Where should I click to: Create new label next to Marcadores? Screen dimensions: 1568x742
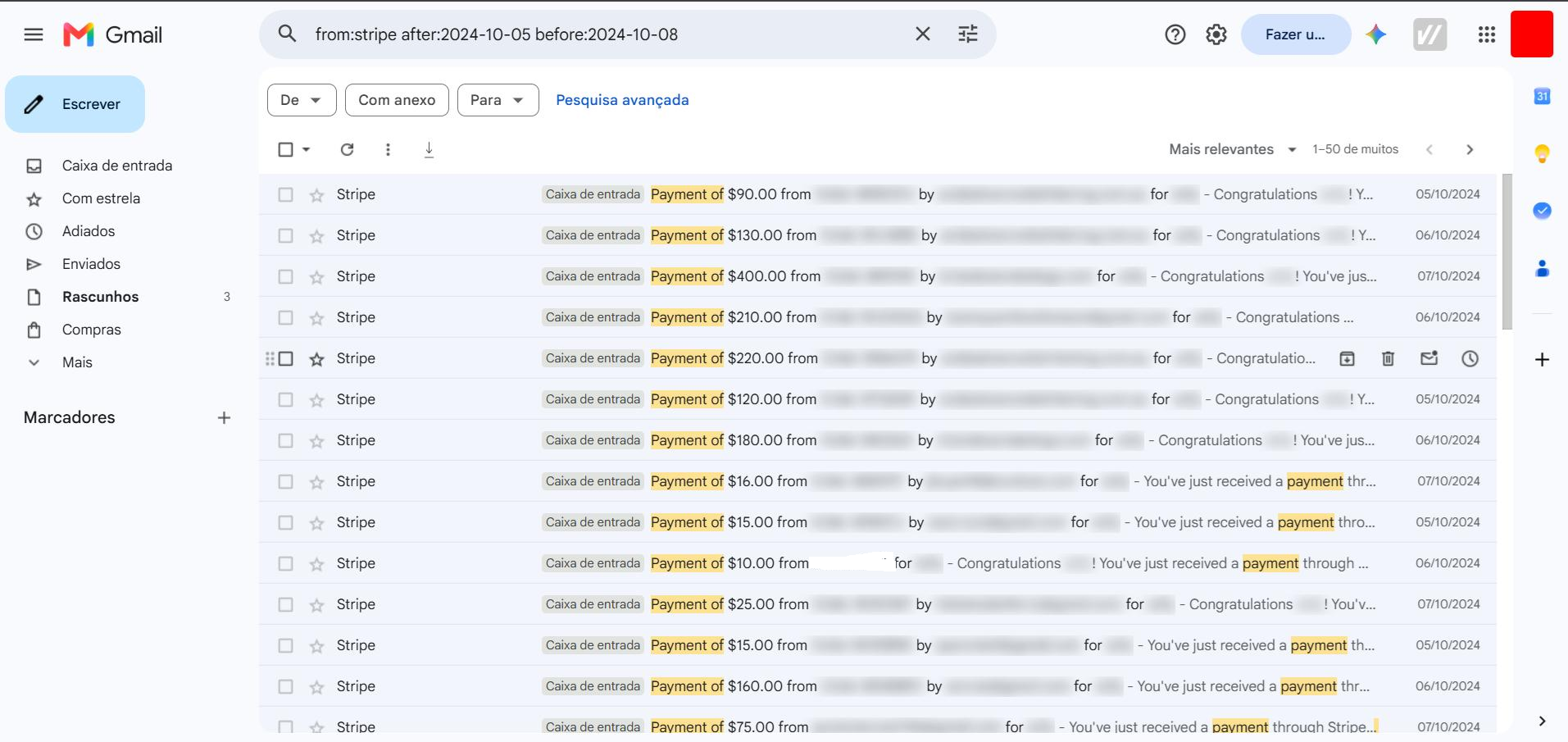(x=224, y=417)
